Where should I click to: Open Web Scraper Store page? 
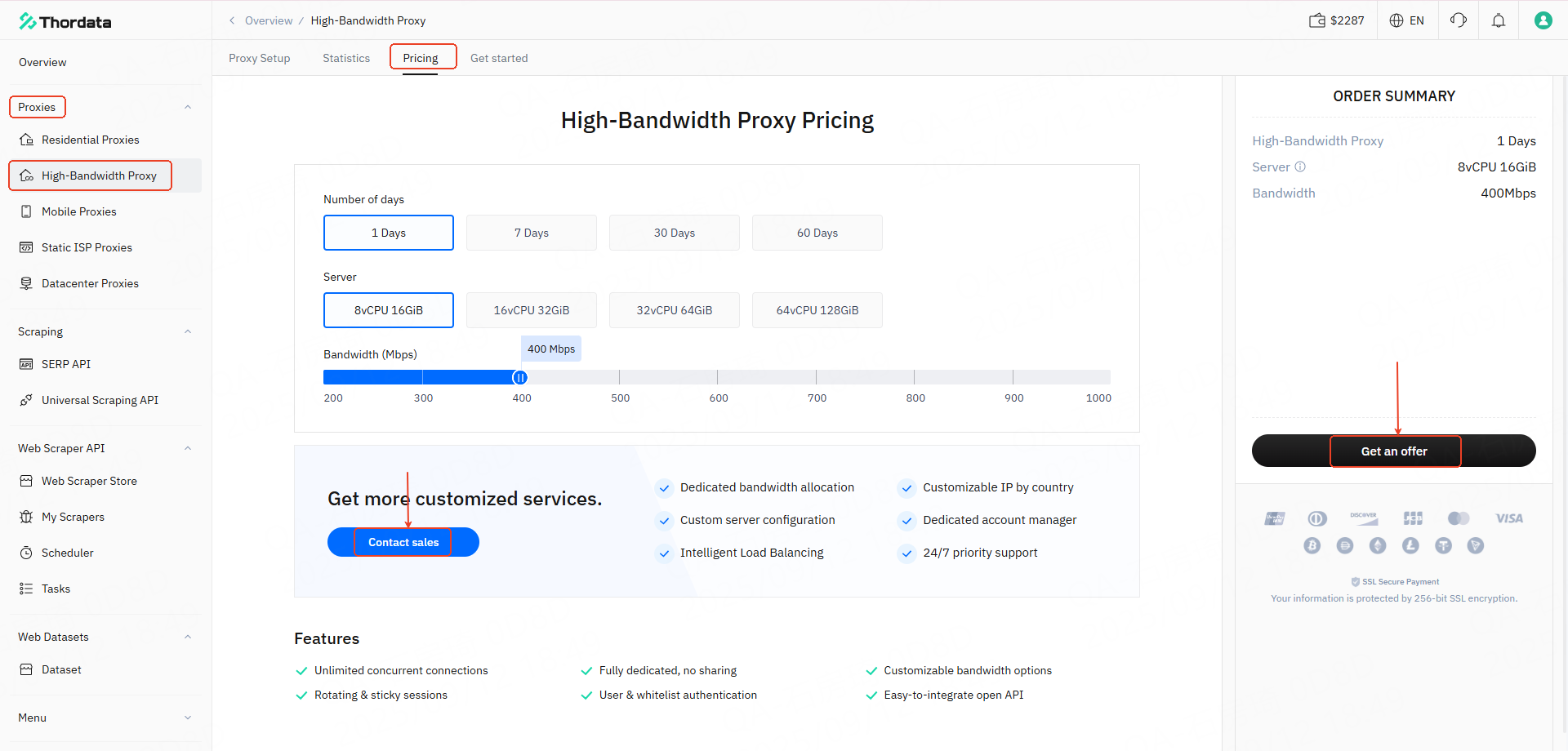point(89,481)
